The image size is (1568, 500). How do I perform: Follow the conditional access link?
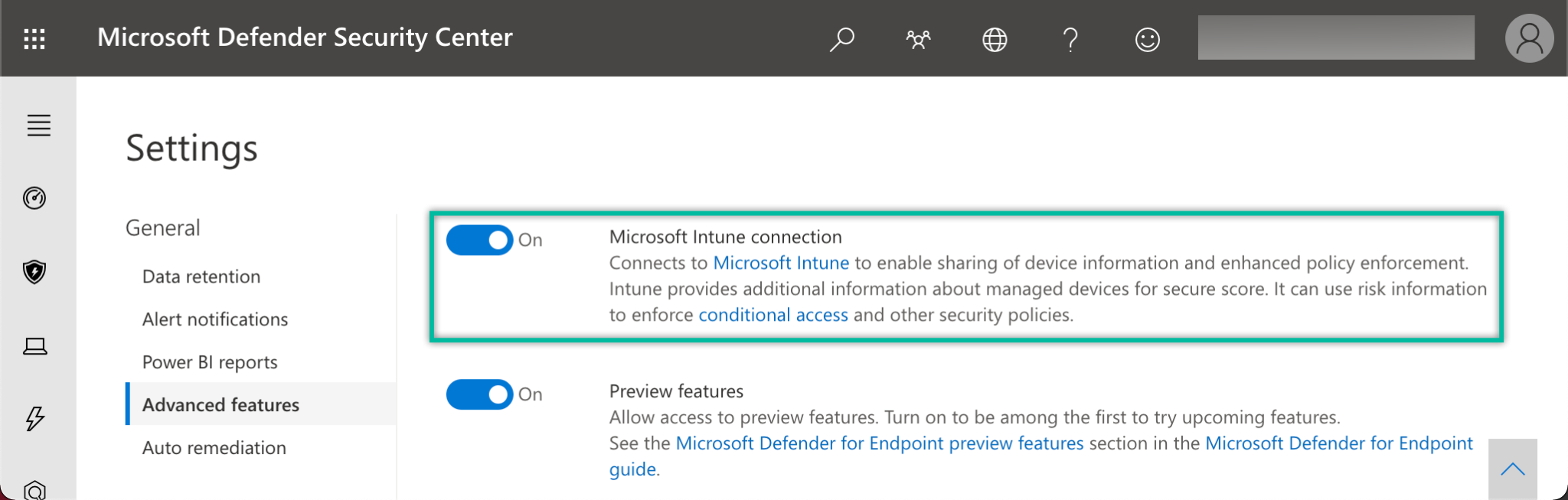773,315
